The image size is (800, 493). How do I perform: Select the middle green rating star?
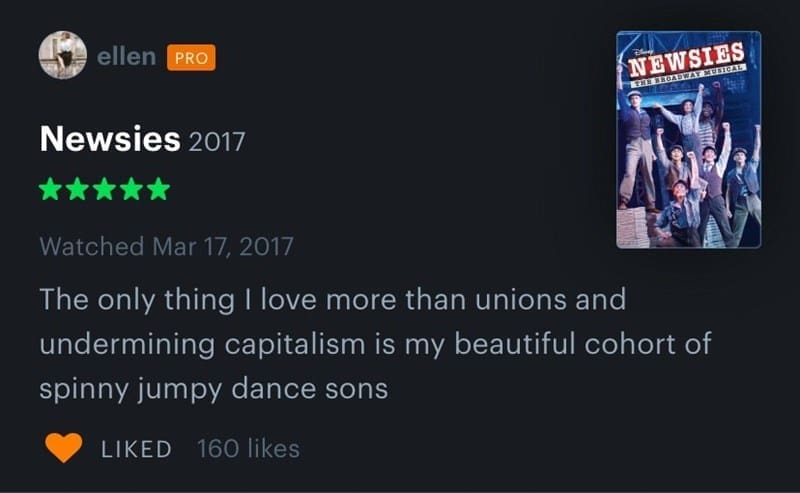click(105, 190)
